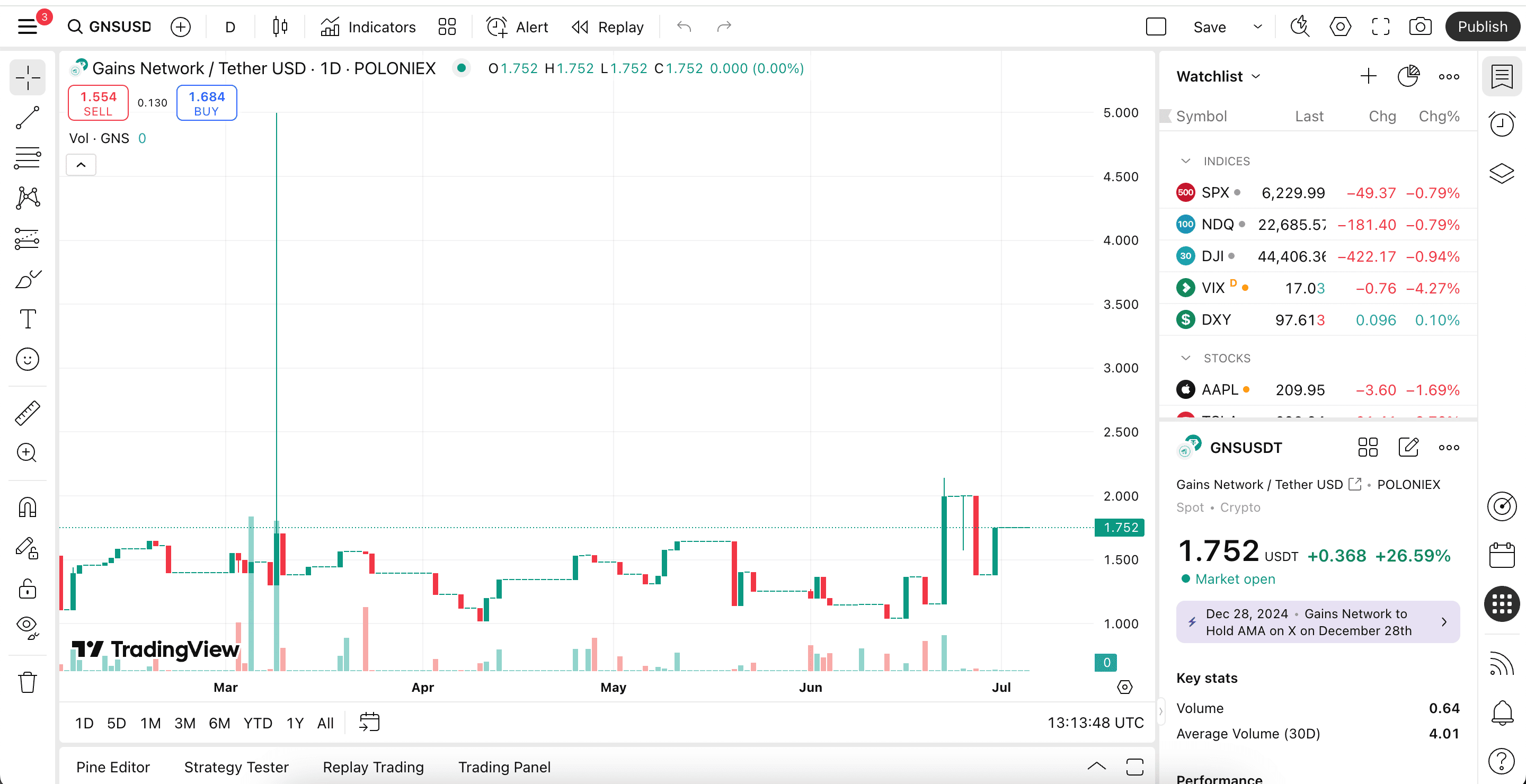Select the crosshair cursor tool
1526x784 pixels.
tap(27, 77)
